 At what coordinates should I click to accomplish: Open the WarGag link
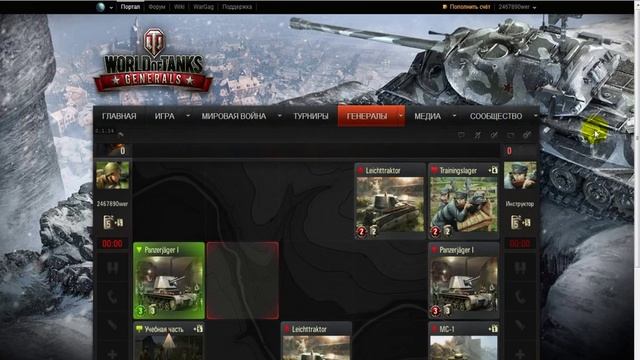tap(203, 7)
